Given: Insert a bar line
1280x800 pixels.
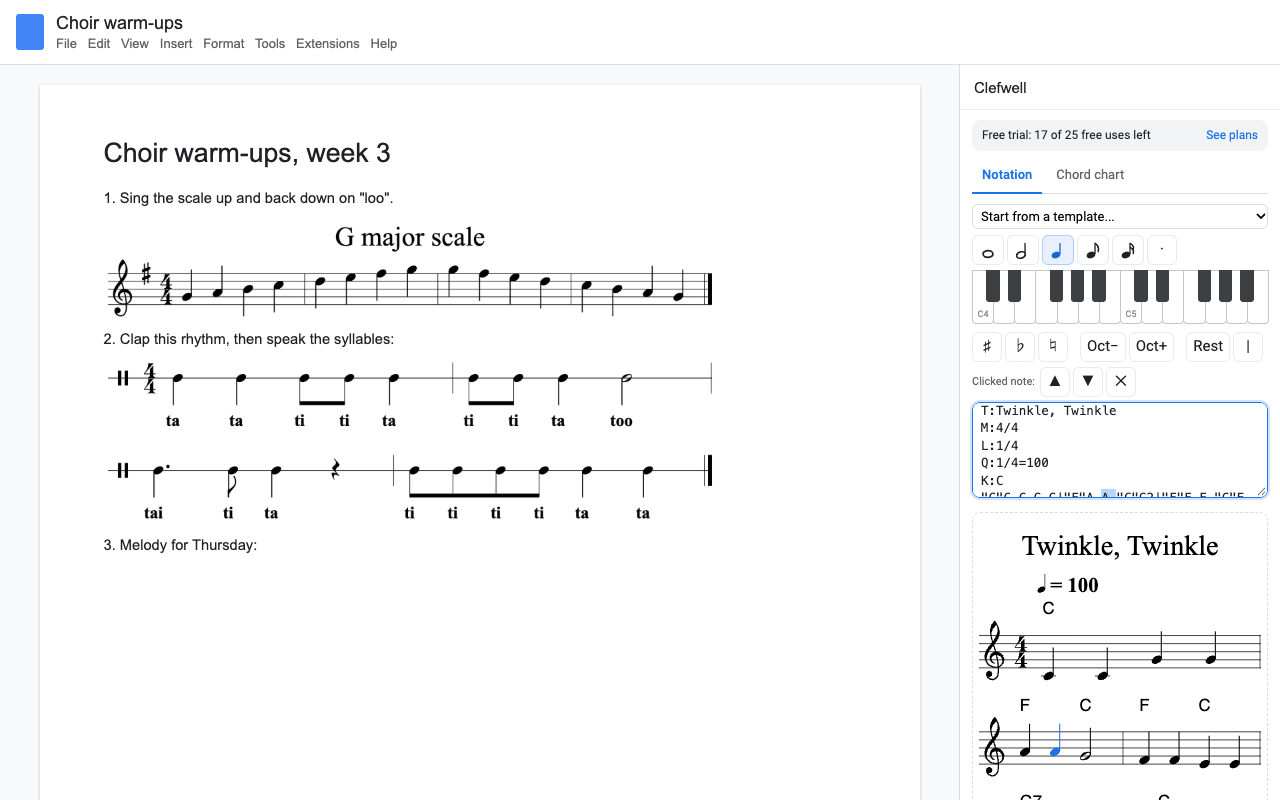Looking at the screenshot, I should [x=1248, y=346].
